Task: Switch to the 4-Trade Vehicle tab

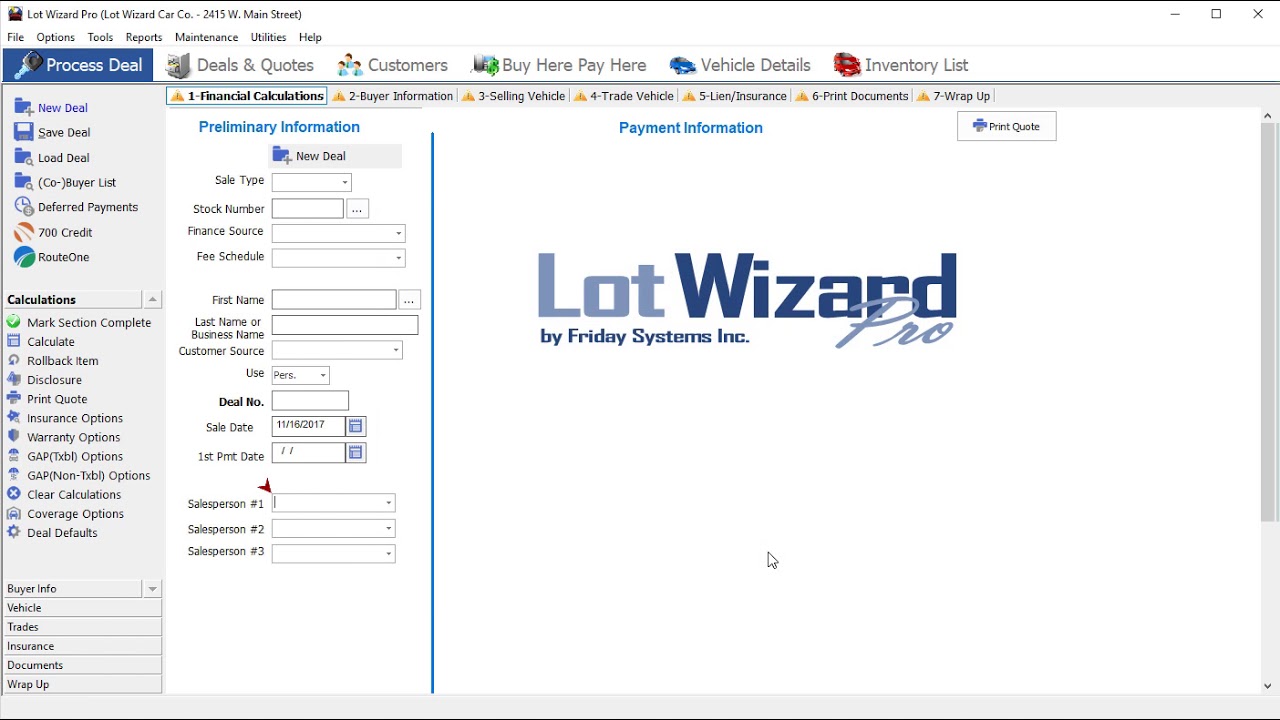Action: (x=623, y=96)
